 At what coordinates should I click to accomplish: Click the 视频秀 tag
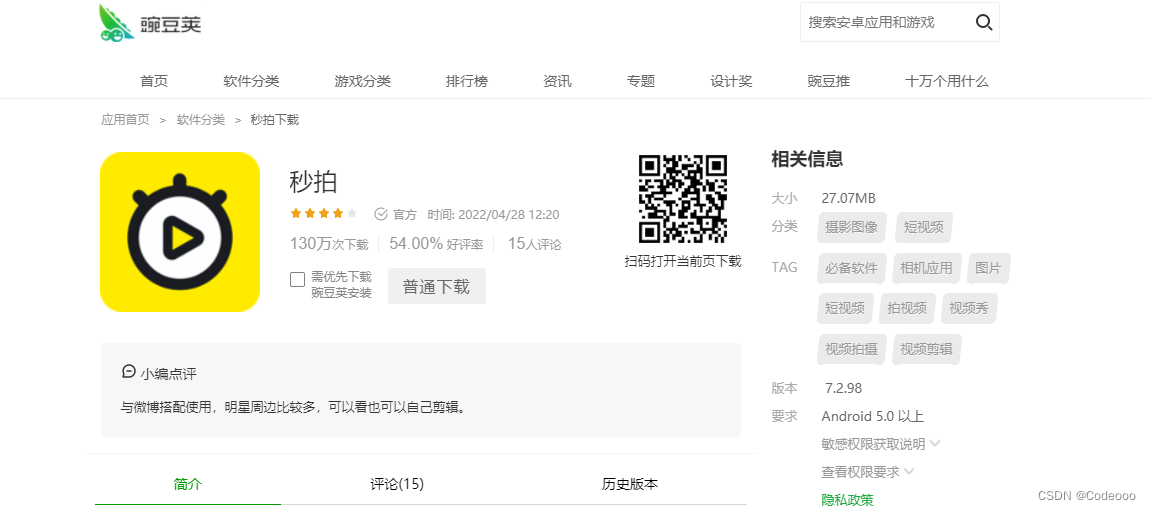pos(969,307)
